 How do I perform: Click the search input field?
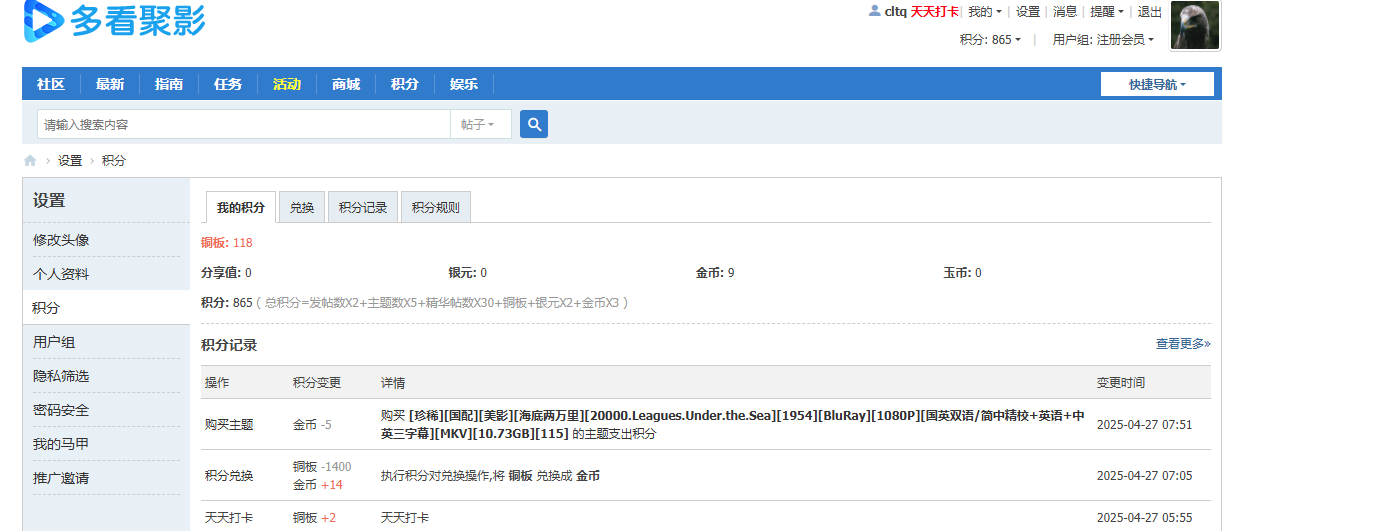point(244,125)
